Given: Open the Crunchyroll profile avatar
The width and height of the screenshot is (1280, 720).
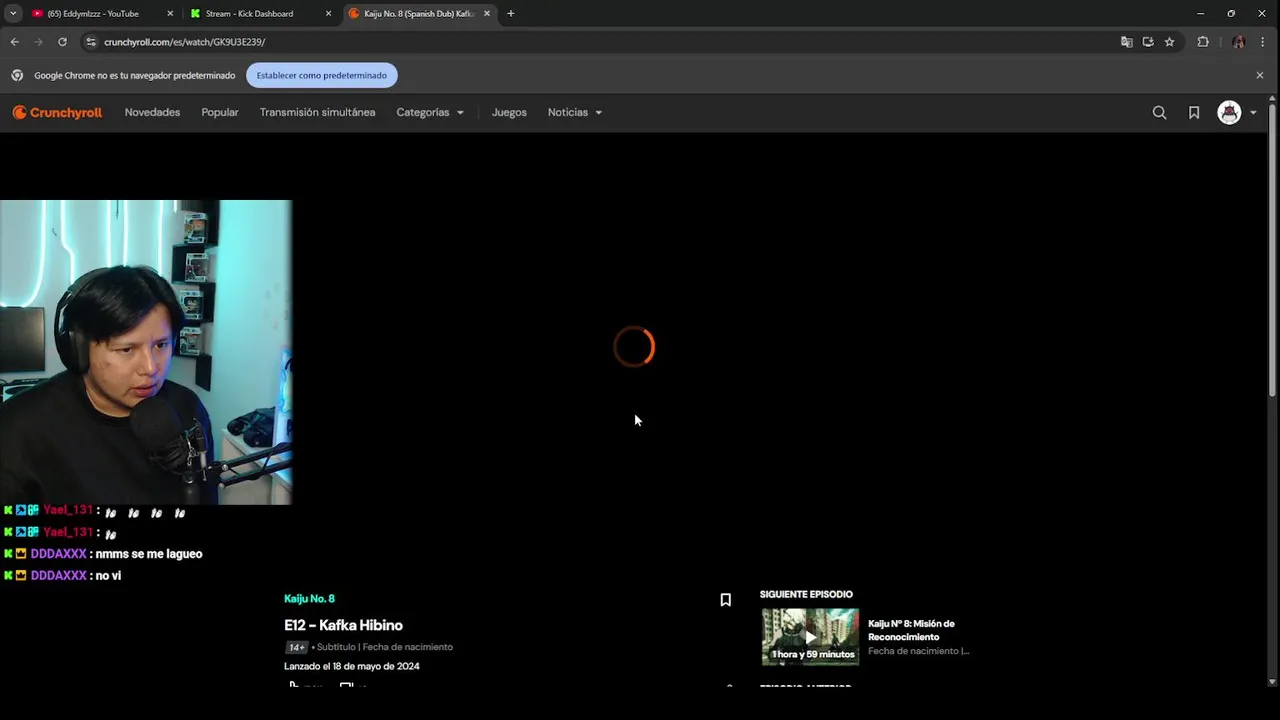Looking at the screenshot, I should click(1229, 113).
